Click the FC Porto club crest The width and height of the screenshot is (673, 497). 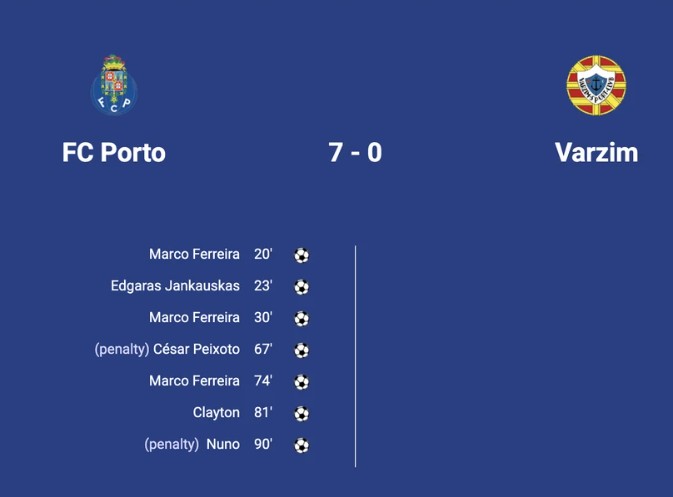tap(114, 85)
